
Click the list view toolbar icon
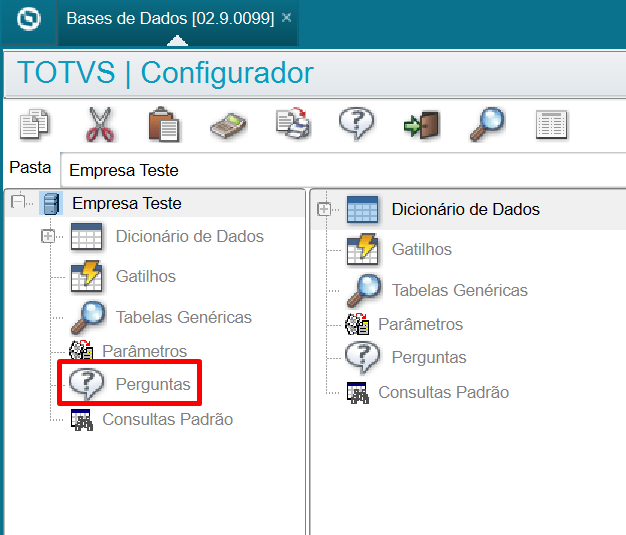click(x=551, y=125)
